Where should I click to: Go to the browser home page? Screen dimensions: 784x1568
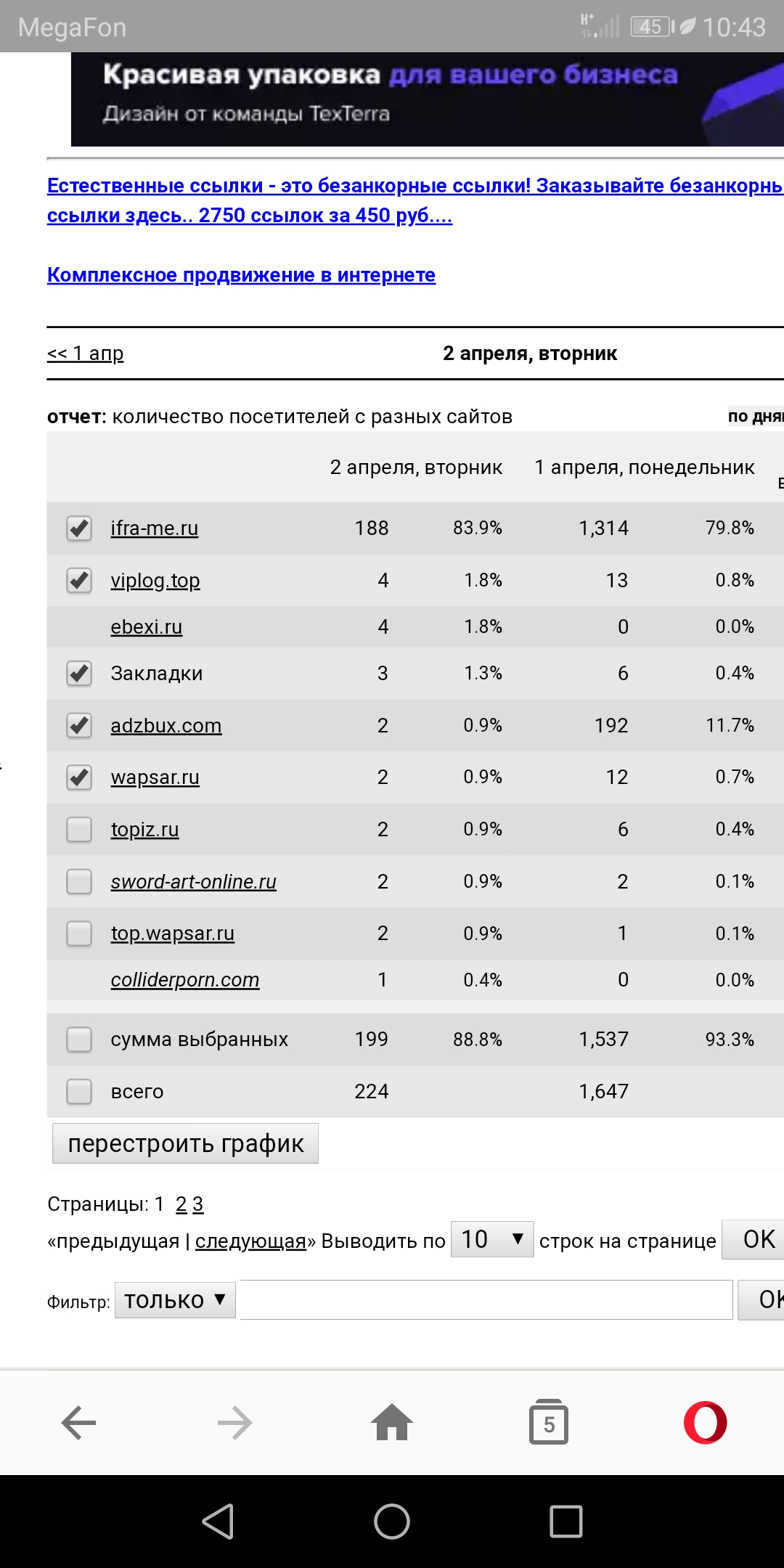coord(392,1421)
